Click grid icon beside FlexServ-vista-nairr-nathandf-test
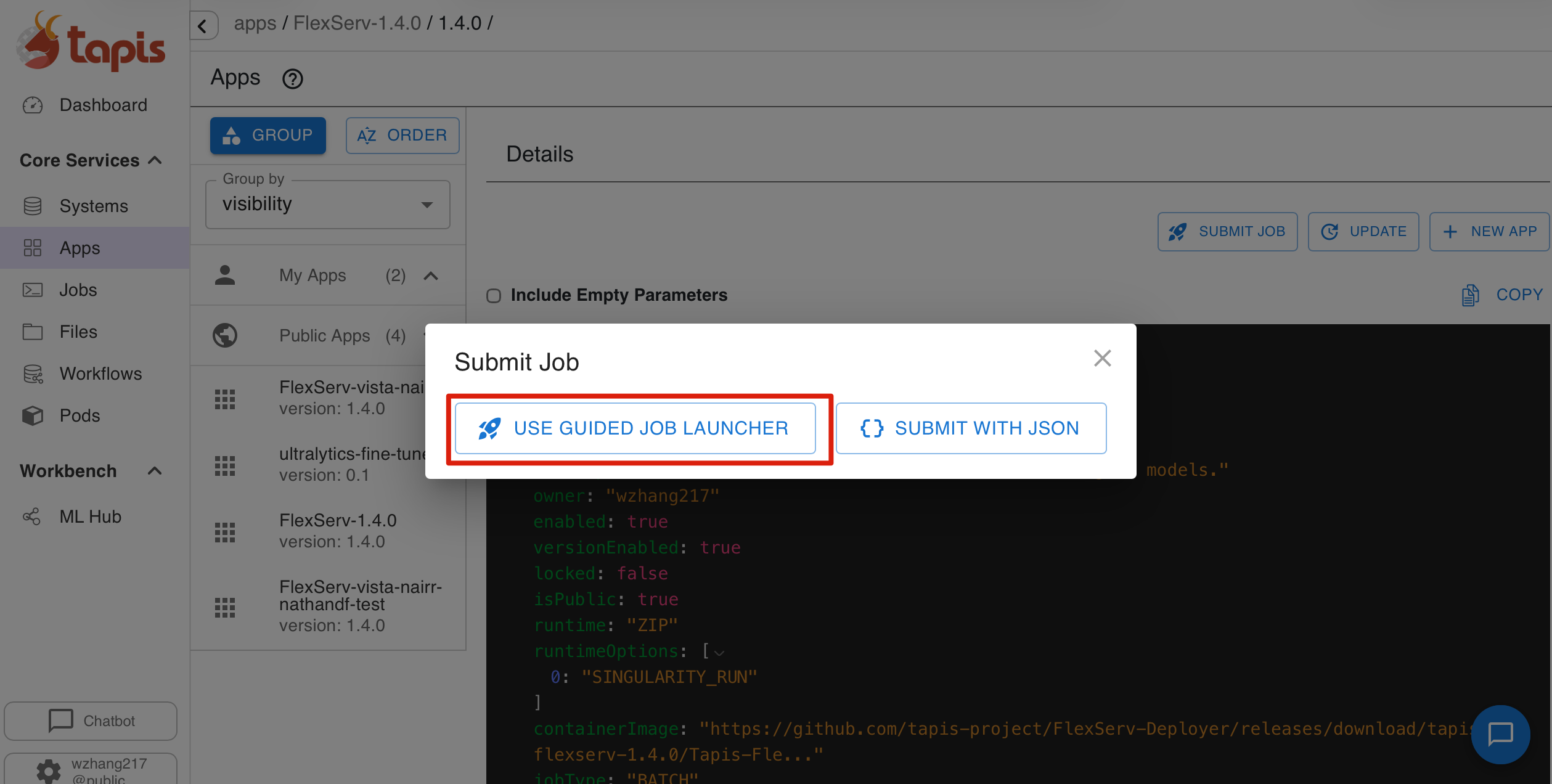This screenshot has height=784, width=1552. click(225, 607)
